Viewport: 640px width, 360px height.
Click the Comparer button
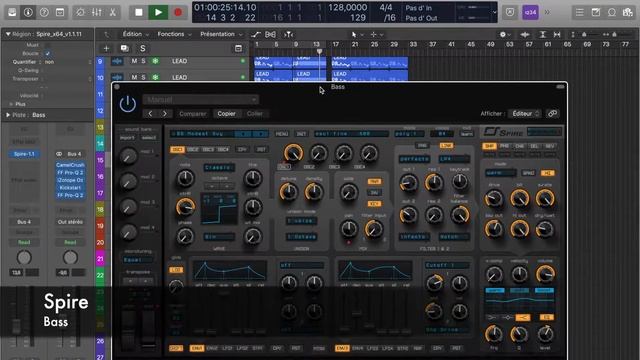[193, 114]
